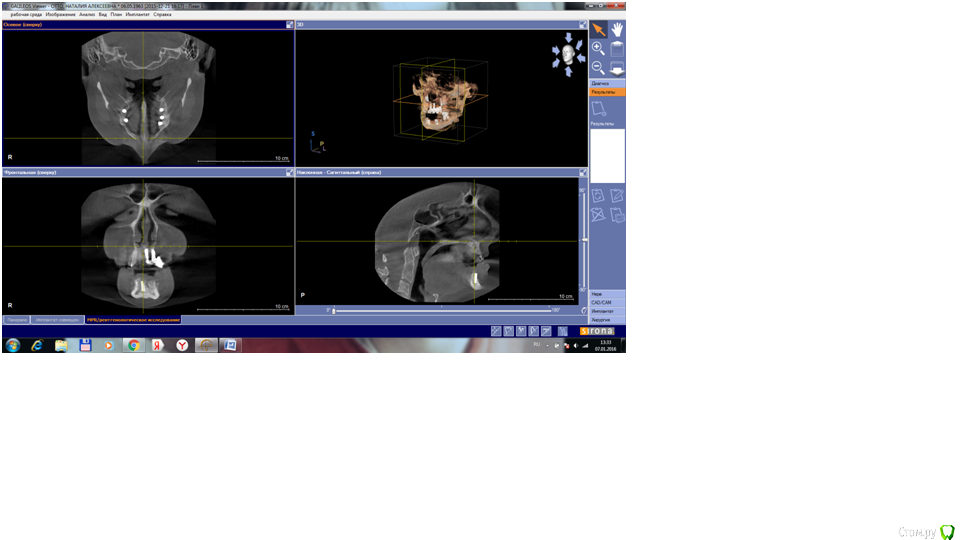960x540 pixels.
Task: Open the 'Имплантат' menu
Action: pos(137,14)
